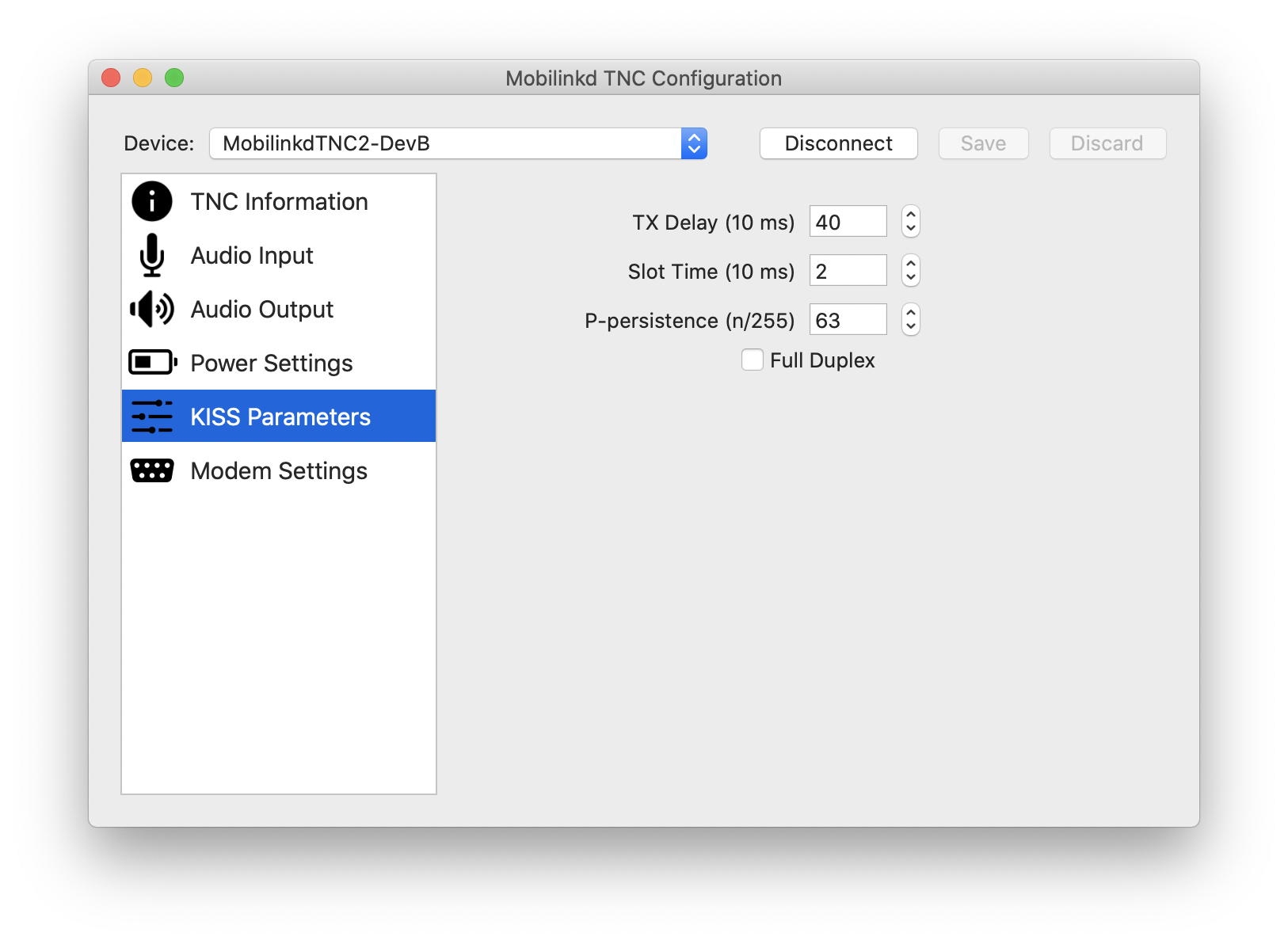The height and width of the screenshot is (944, 1288).
Task: Close the window with red button
Action: point(111,78)
